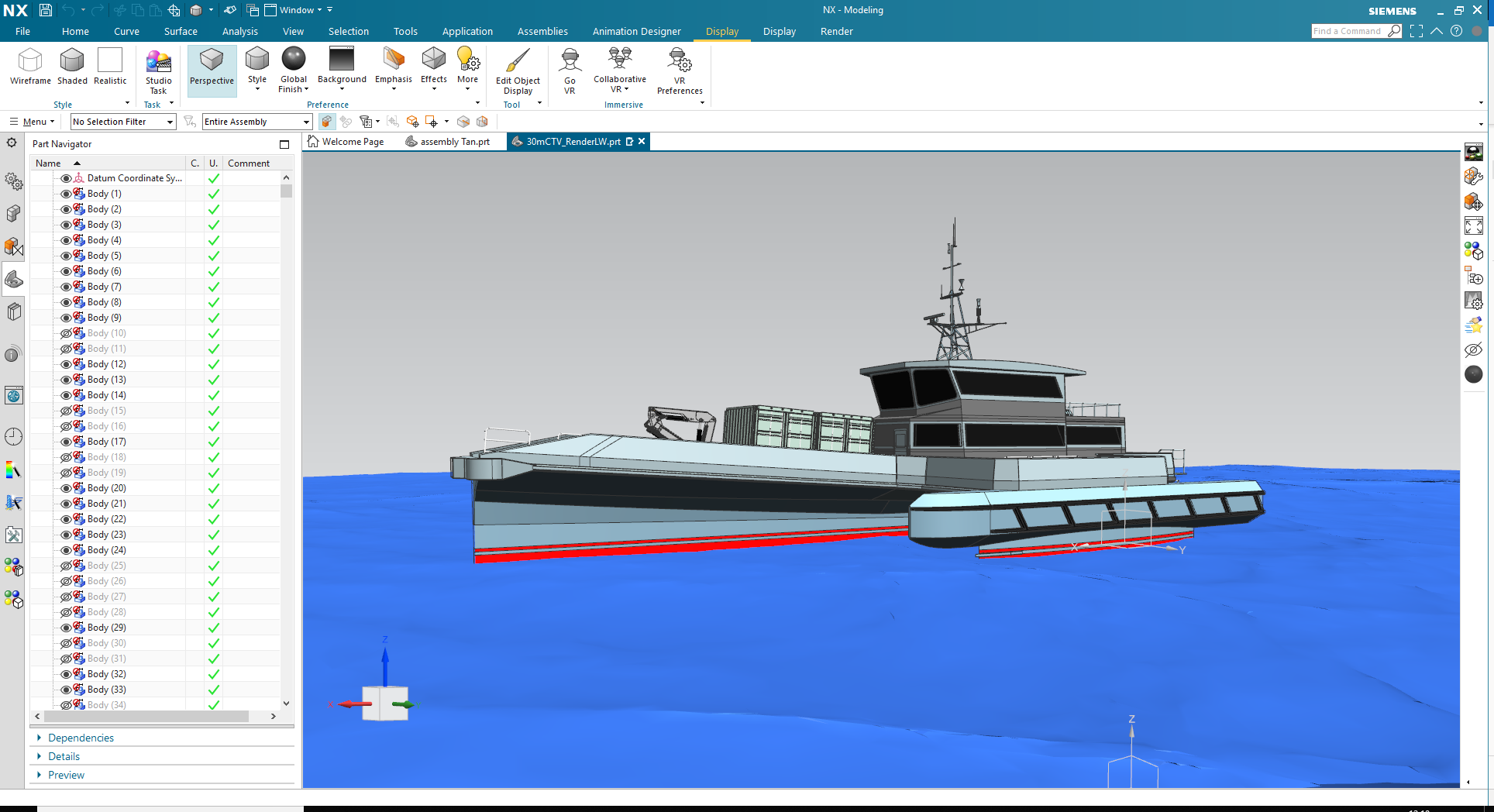Launch Go VR mode
The image size is (1494, 812).
coord(570,71)
